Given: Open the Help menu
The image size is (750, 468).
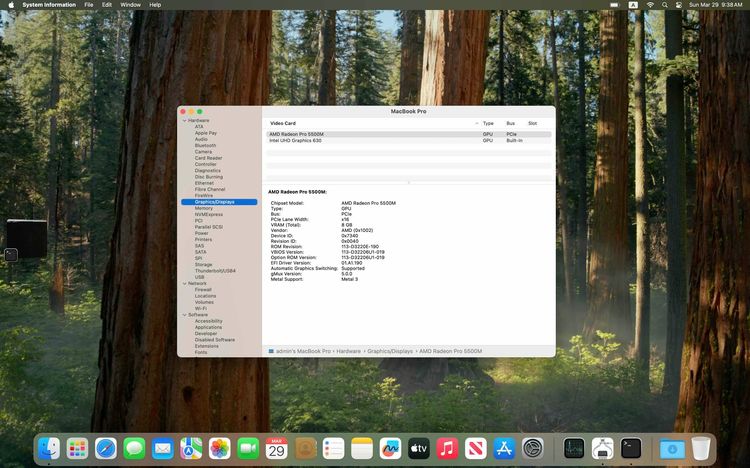Looking at the screenshot, I should click(x=155, y=5).
